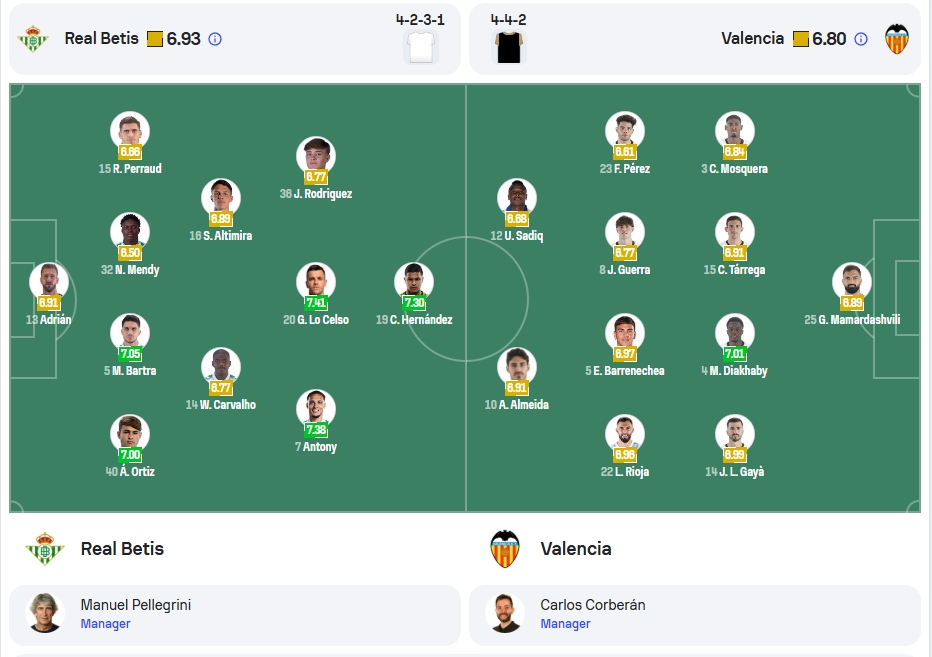This screenshot has width=932, height=657.
Task: Click the Real Betis crest above manager section
Action: (45, 548)
